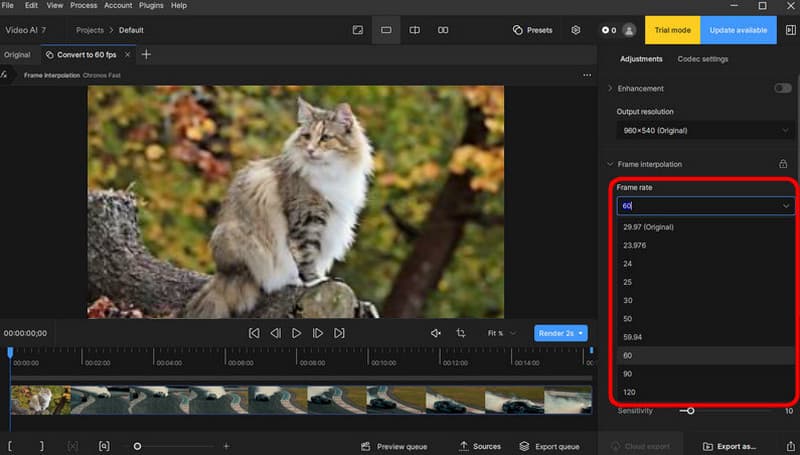
Task: Collapse the Frame rate dropdown arrow
Action: point(786,206)
